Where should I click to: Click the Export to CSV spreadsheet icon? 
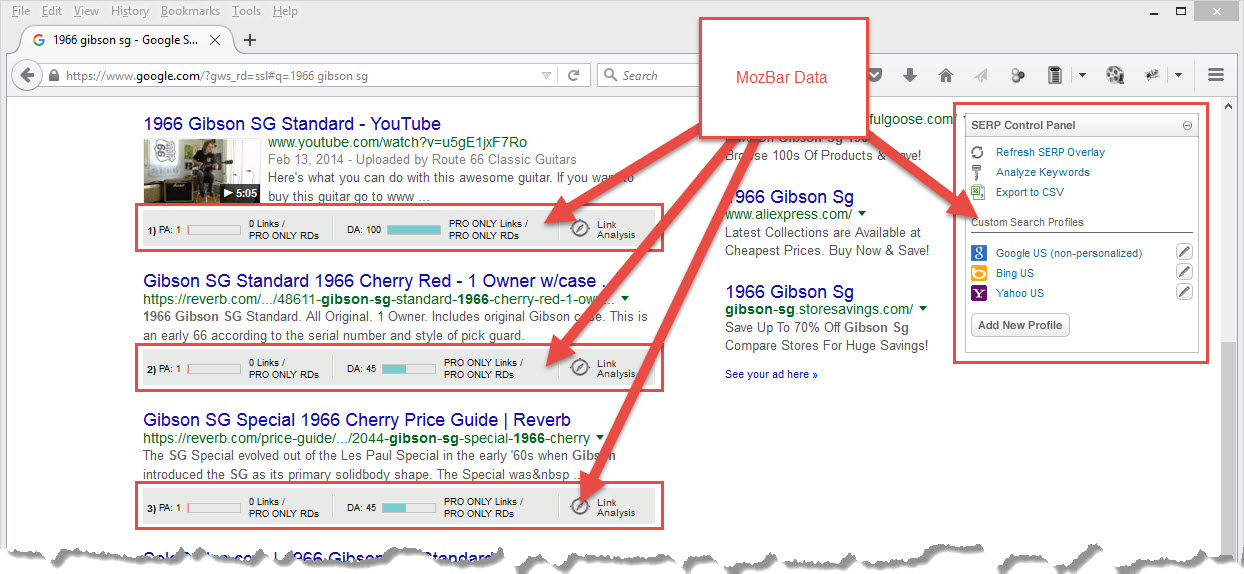coord(978,192)
